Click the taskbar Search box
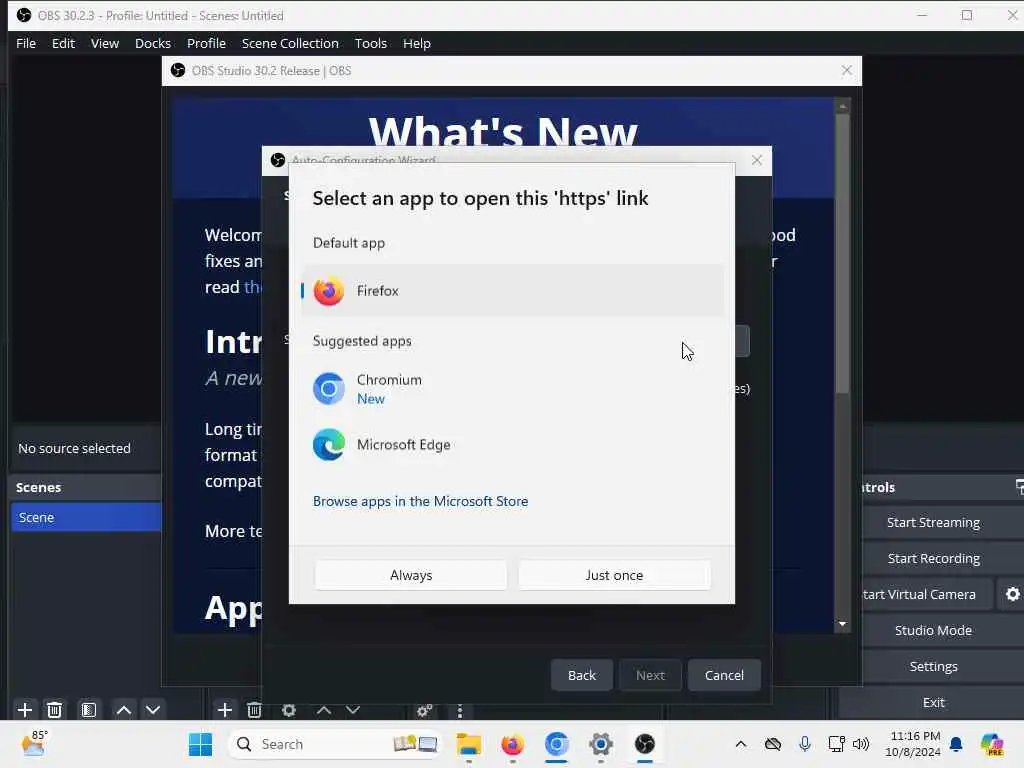This screenshot has width=1024, height=768. point(334,744)
